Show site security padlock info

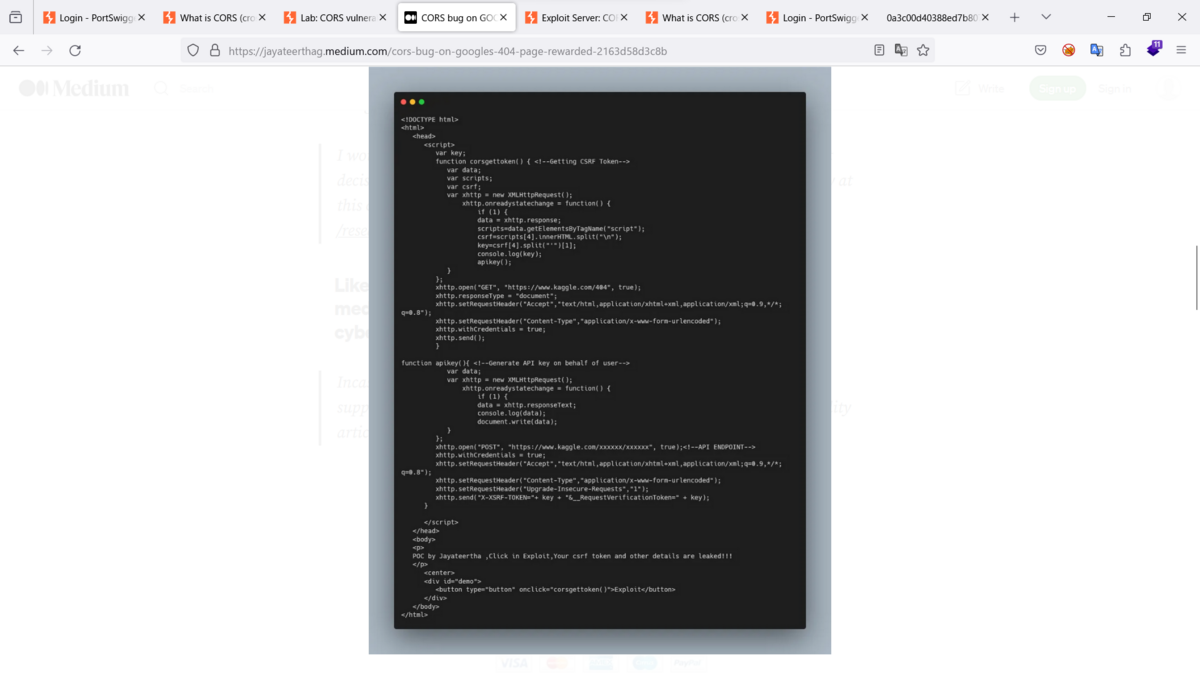(214, 50)
